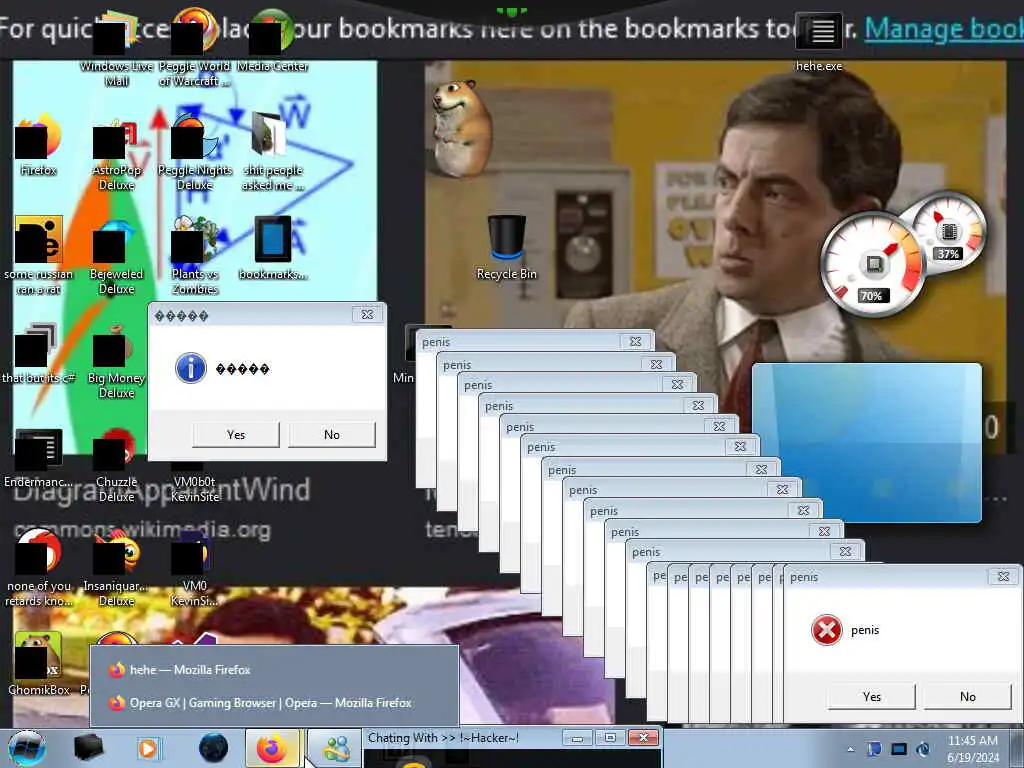Select the 'none of you retards kno...' icon
Screen dimensions: 1024x768
(39, 567)
